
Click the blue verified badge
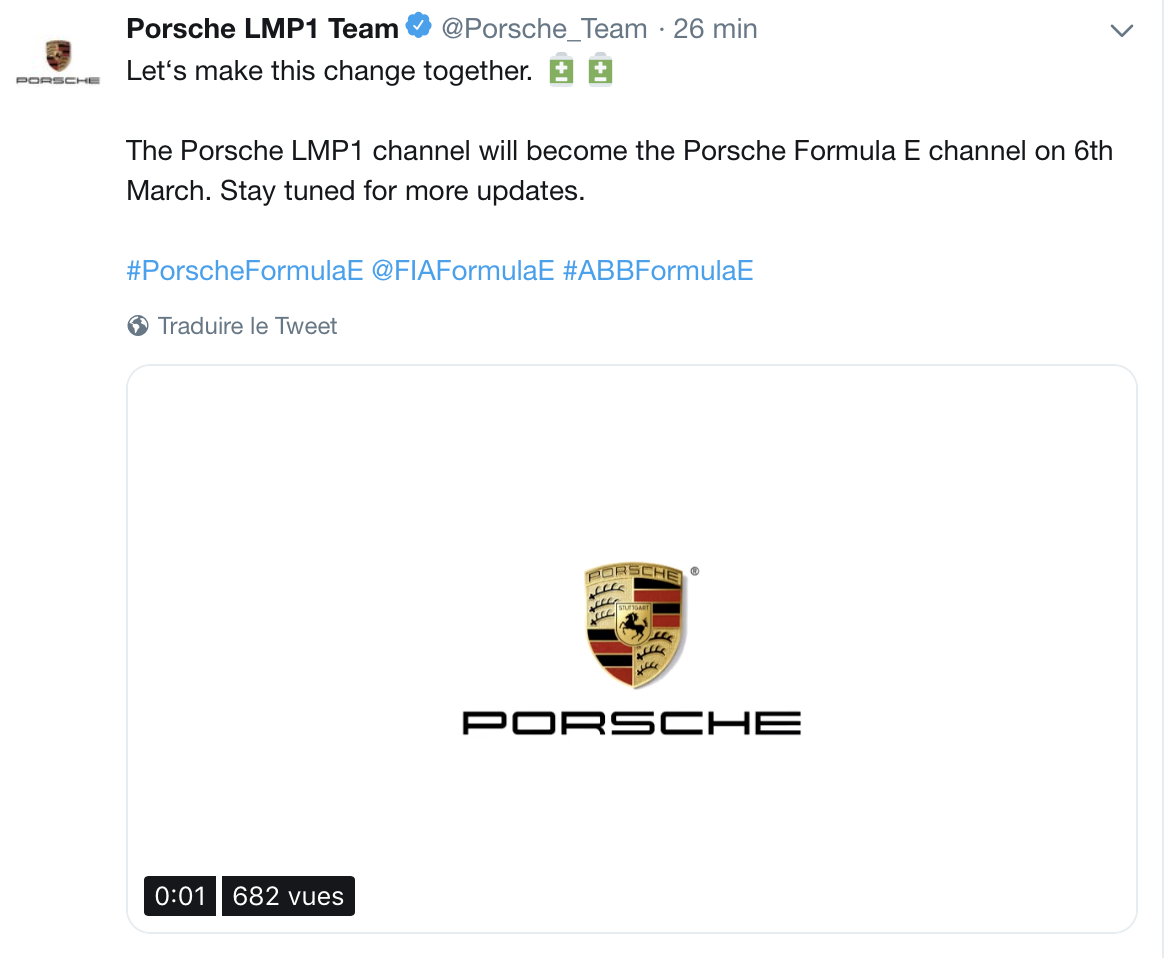tap(419, 26)
